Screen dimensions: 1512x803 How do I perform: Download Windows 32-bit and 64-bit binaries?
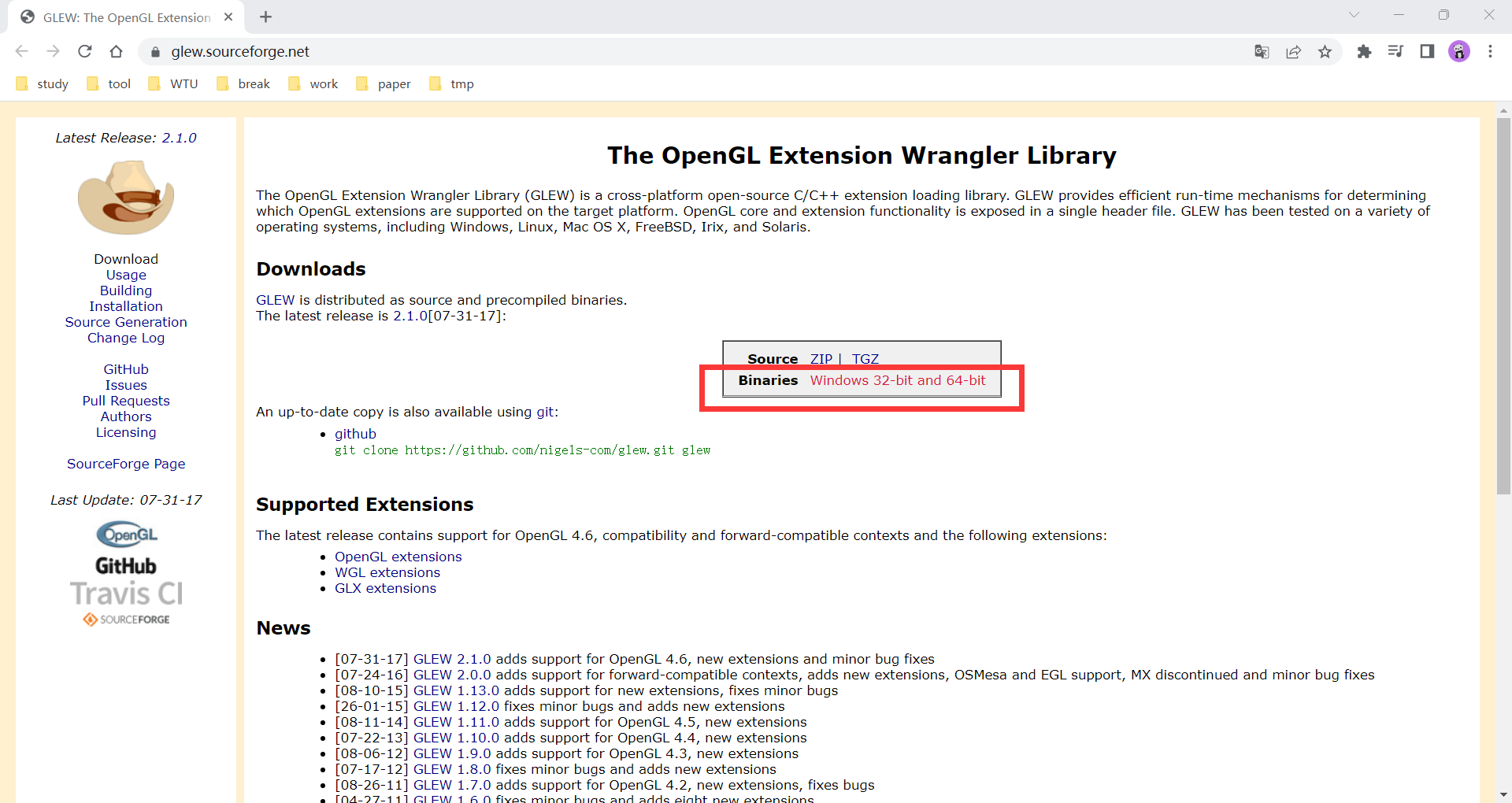coord(898,380)
